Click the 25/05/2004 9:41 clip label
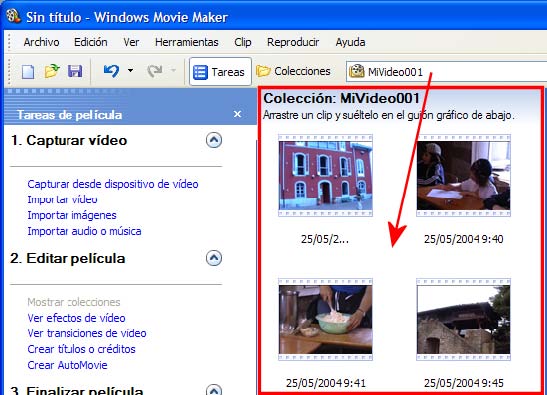Viewport: 547px width, 395px height. (x=326, y=383)
